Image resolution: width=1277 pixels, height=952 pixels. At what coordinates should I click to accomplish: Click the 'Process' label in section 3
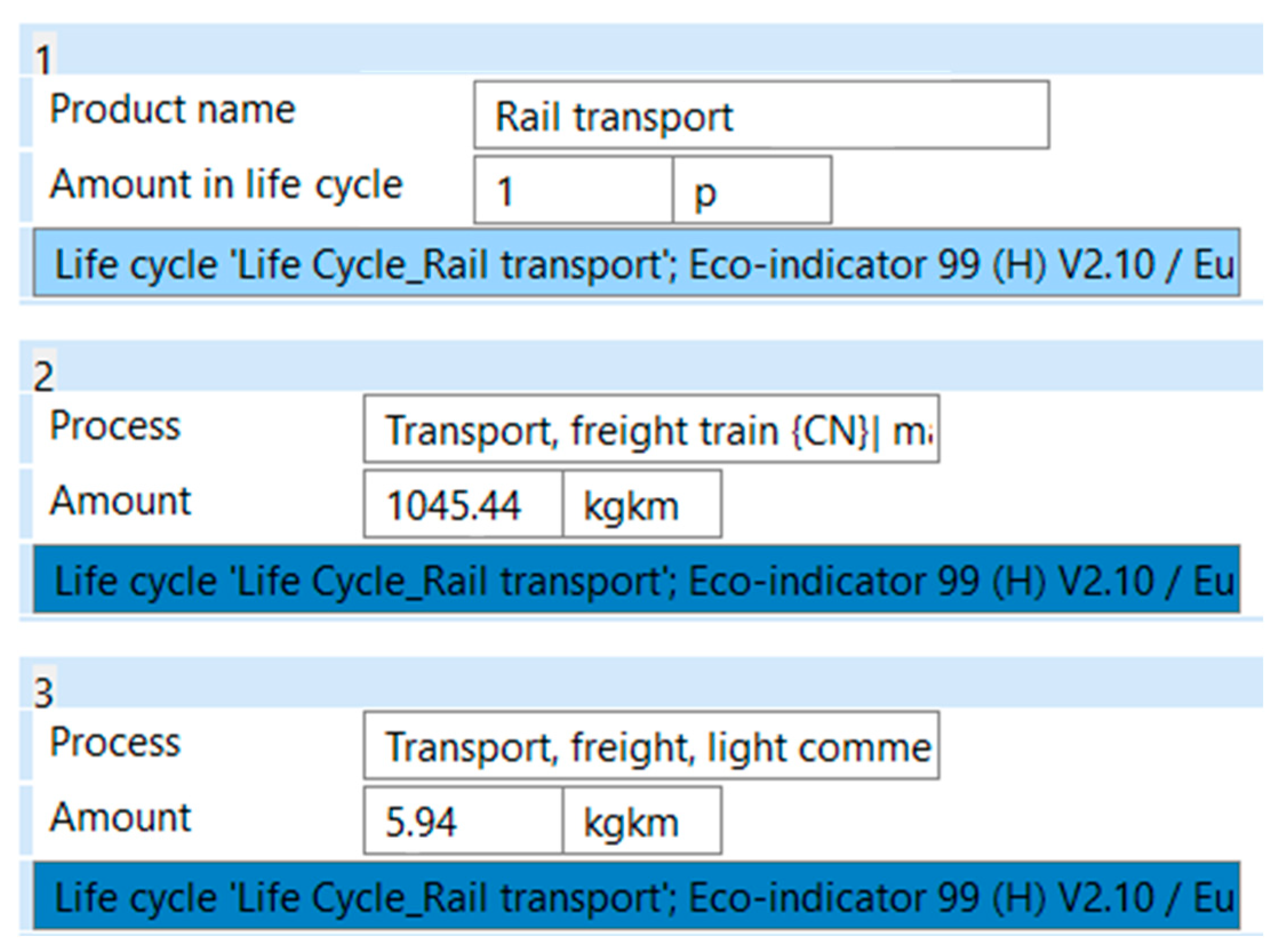[115, 742]
